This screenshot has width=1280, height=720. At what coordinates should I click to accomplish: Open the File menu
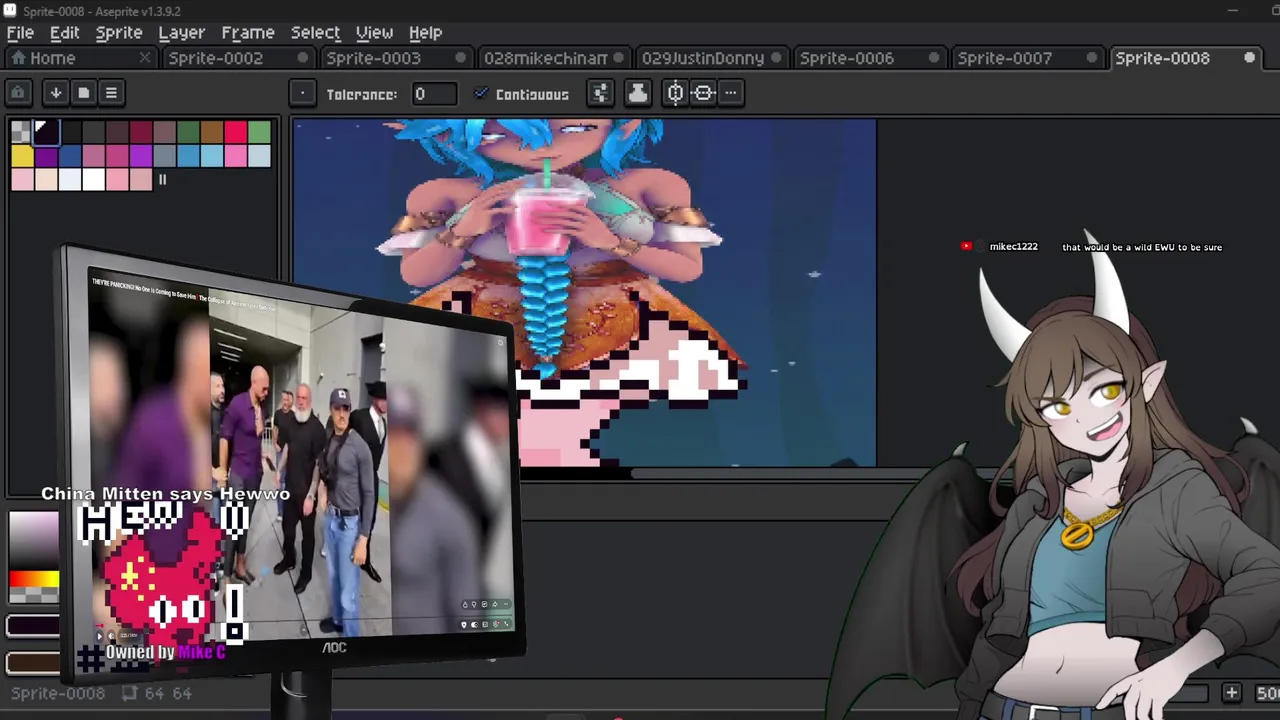coord(20,32)
